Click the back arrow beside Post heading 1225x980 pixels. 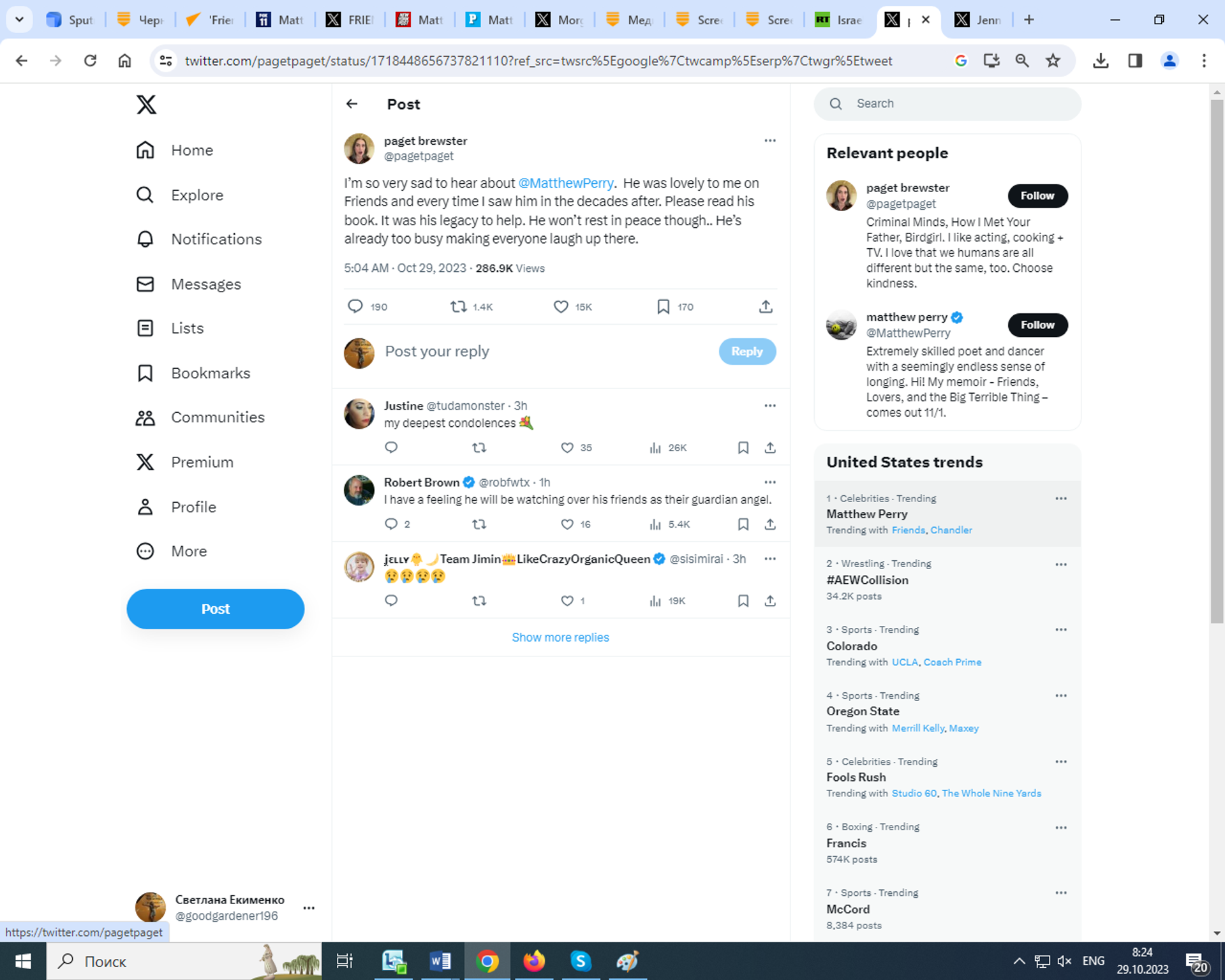coord(352,104)
